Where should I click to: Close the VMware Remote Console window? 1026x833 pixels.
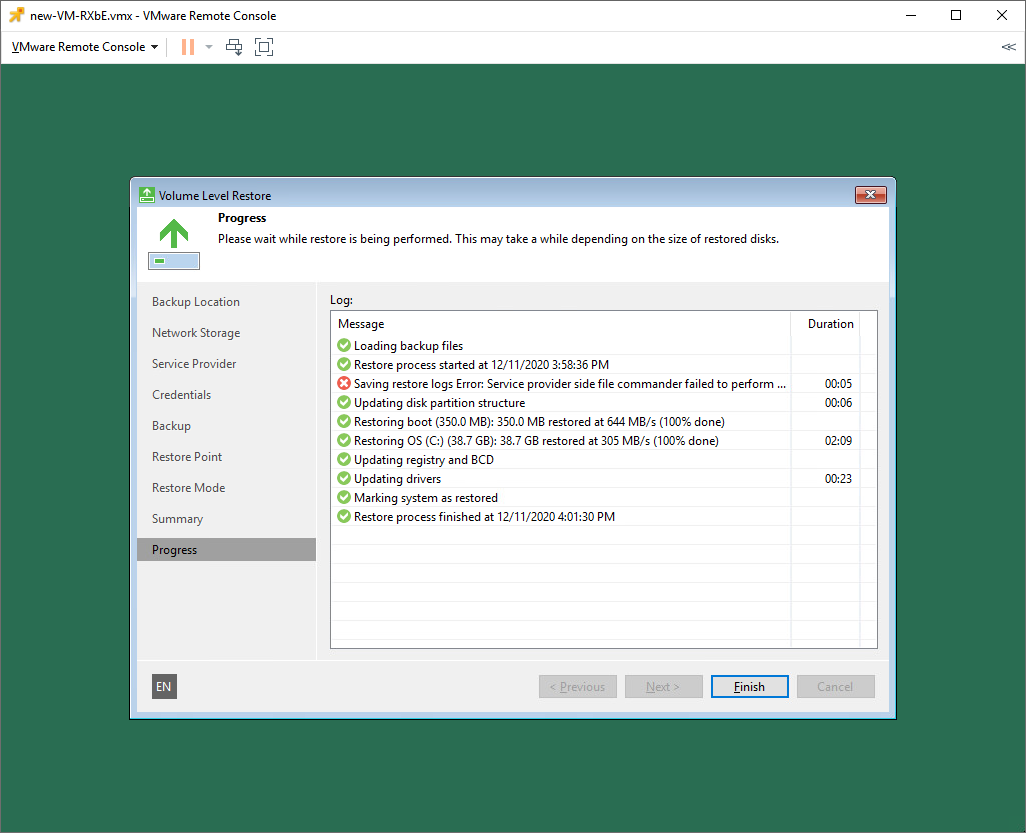point(1002,15)
